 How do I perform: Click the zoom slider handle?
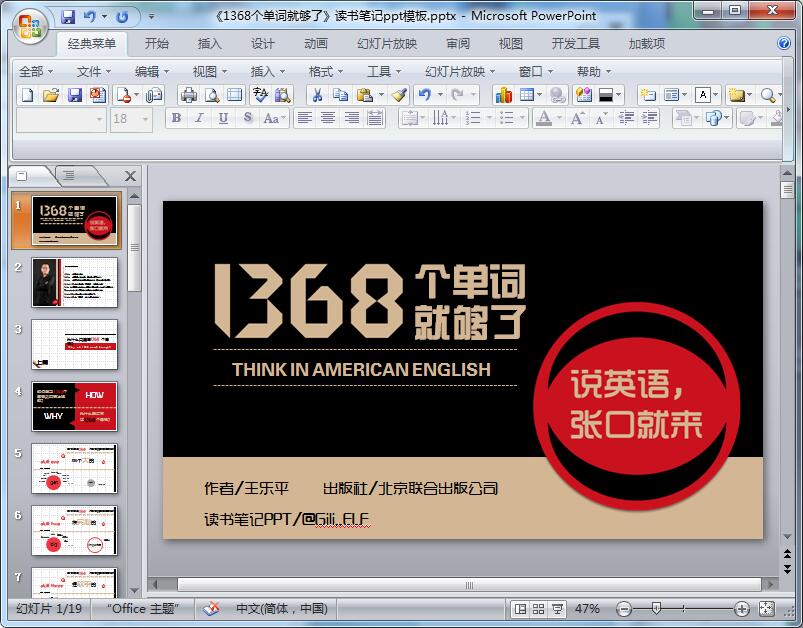pyautogui.click(x=656, y=609)
